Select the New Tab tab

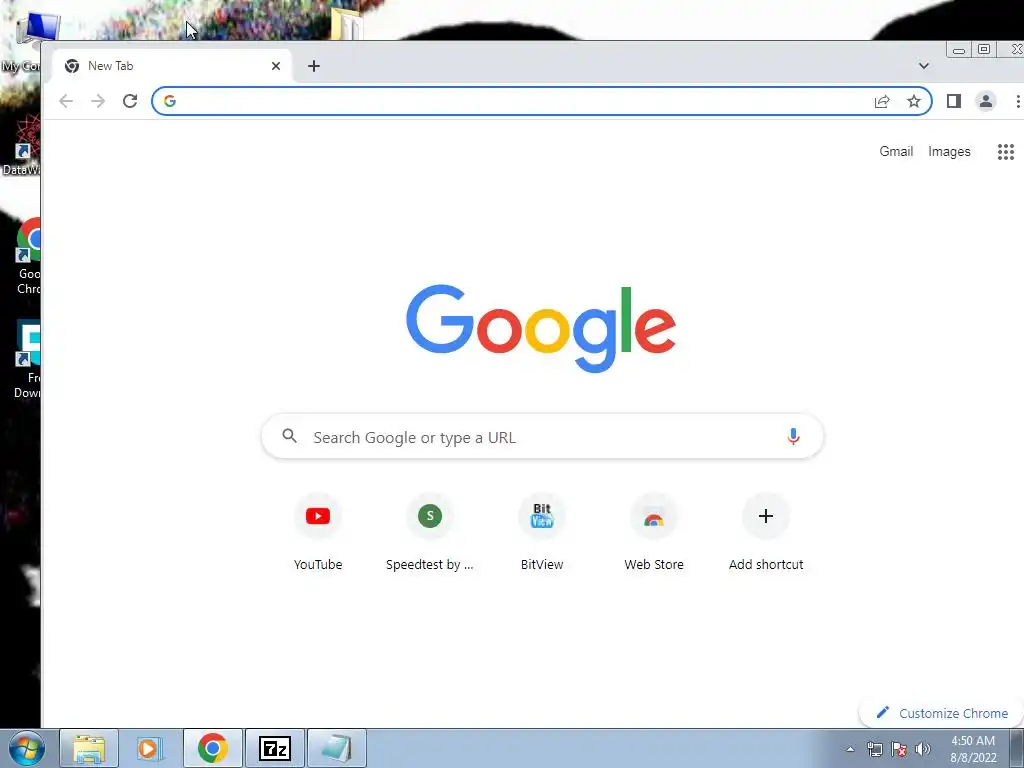tap(172, 66)
